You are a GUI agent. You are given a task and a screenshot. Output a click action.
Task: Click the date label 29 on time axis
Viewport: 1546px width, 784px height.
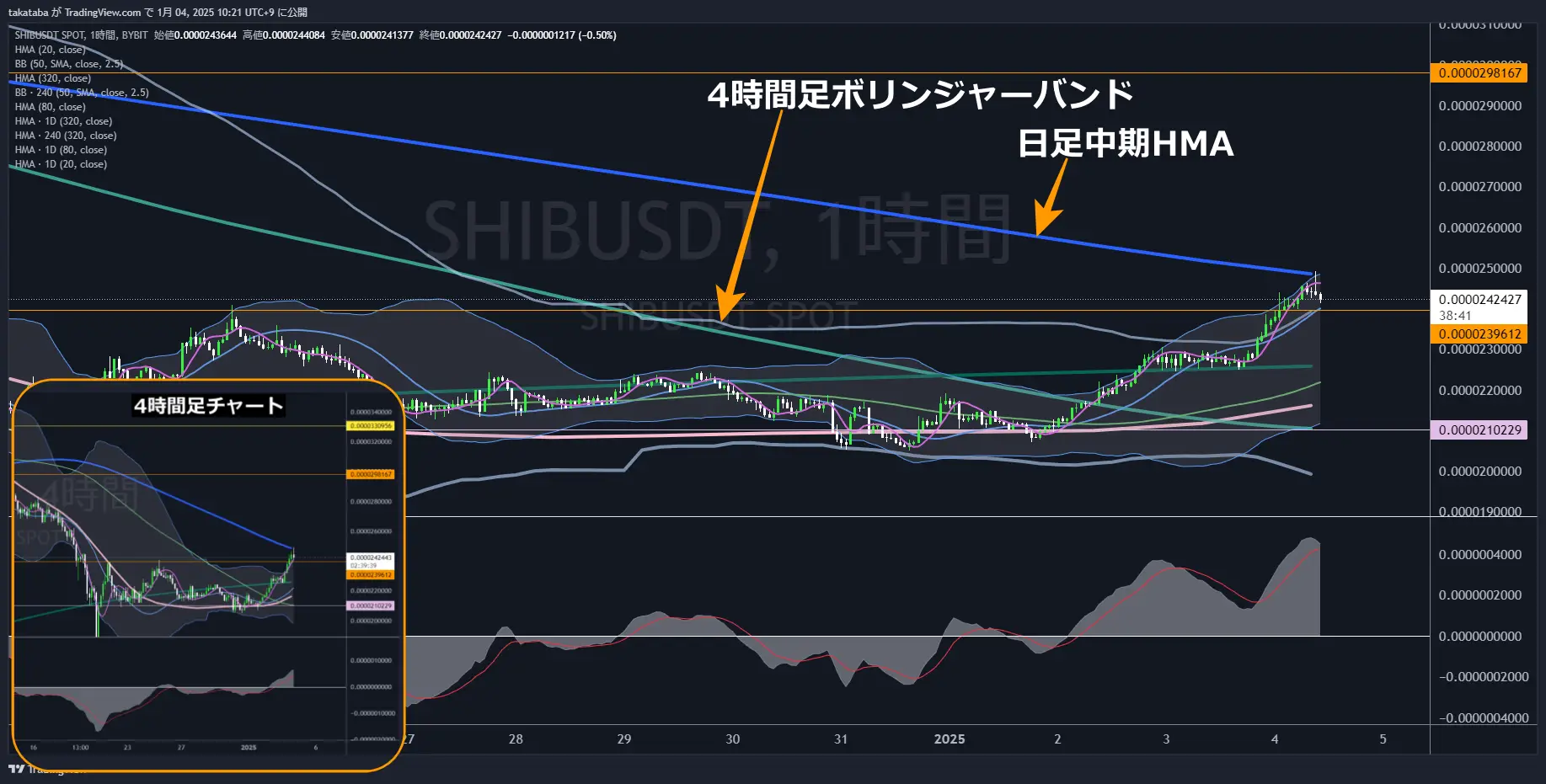tap(624, 739)
